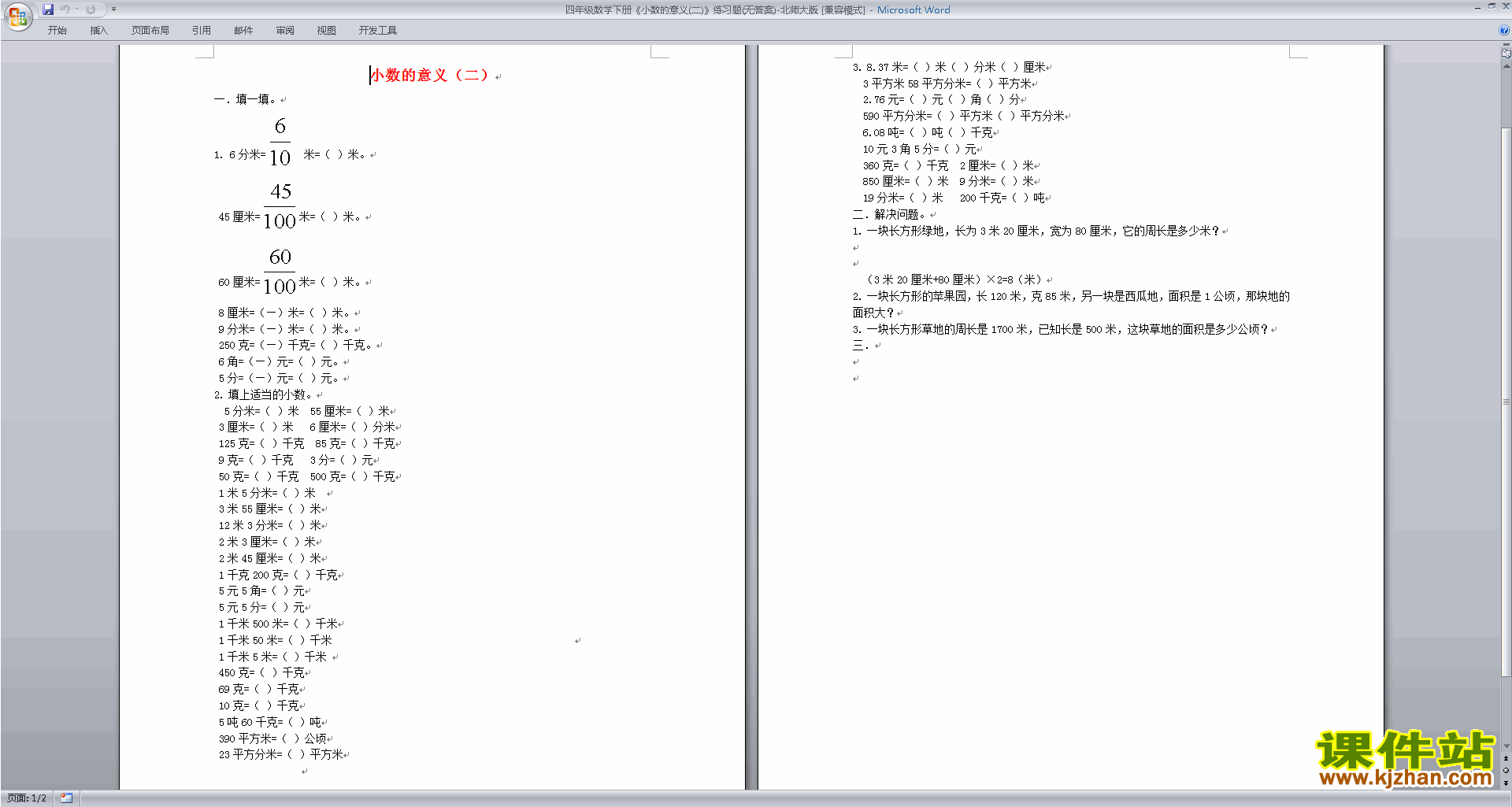Click line 10 元 3 角 5 分=（ ）元
The image size is (1512, 807).
click(920, 149)
